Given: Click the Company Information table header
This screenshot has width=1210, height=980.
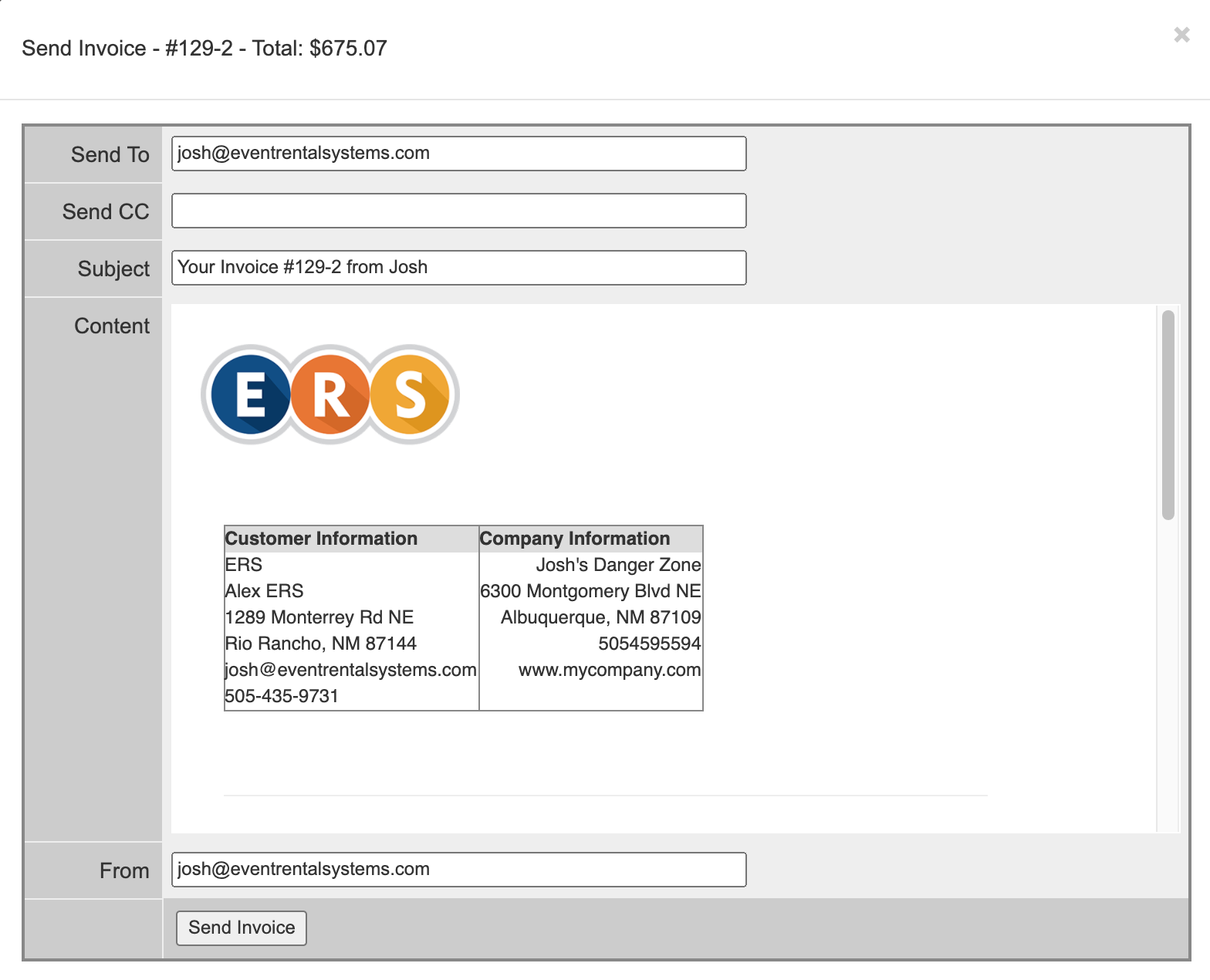Looking at the screenshot, I should (x=575, y=539).
